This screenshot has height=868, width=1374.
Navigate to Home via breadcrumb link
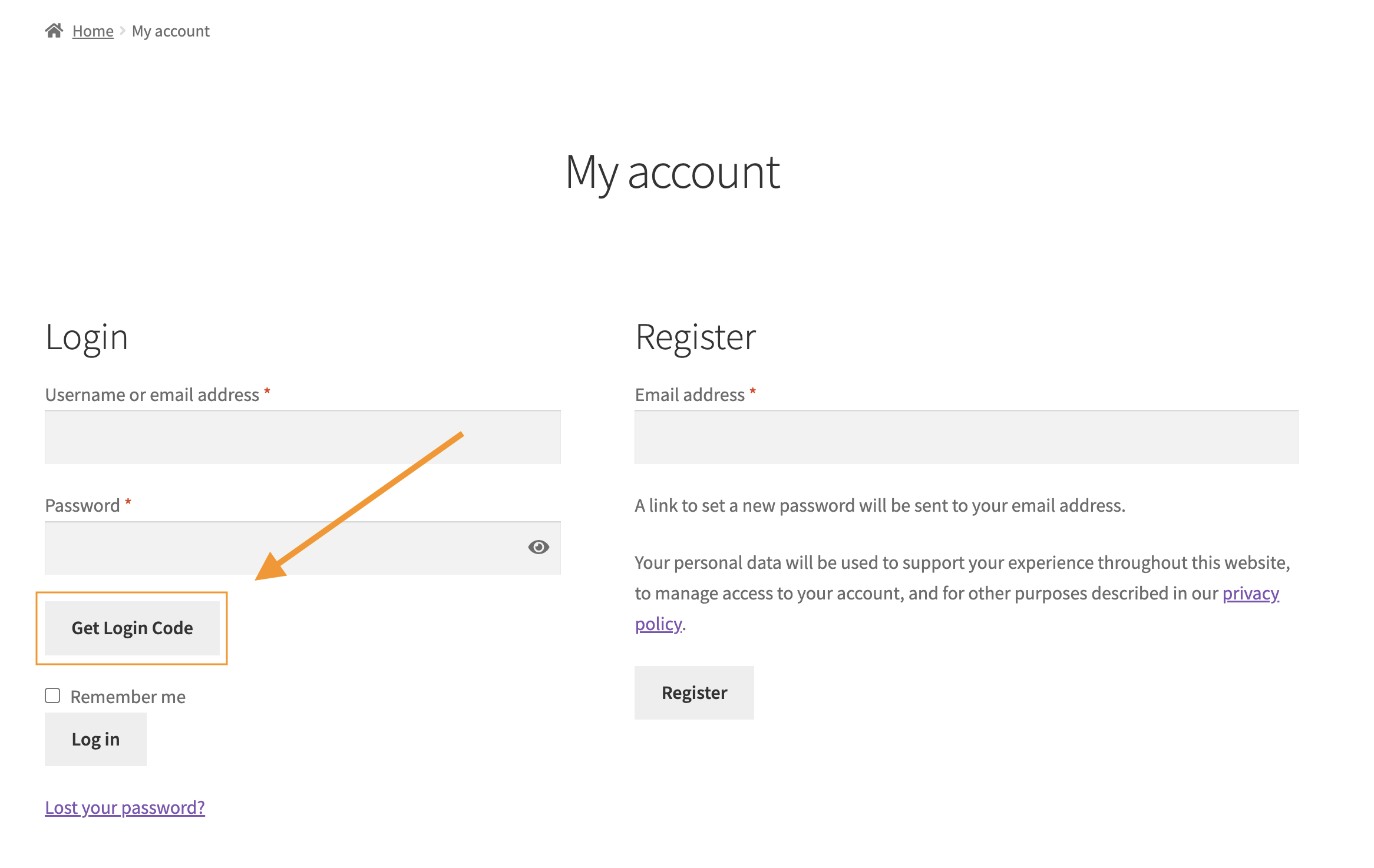[93, 30]
